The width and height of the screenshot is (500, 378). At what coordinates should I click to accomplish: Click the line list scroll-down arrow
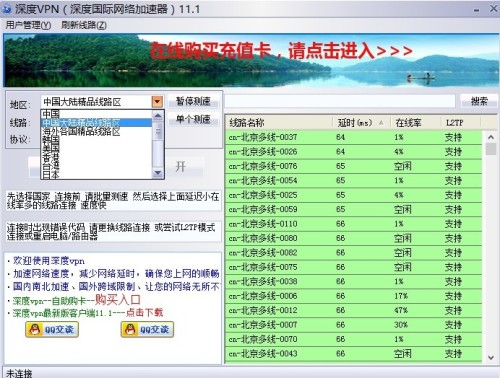point(491,357)
